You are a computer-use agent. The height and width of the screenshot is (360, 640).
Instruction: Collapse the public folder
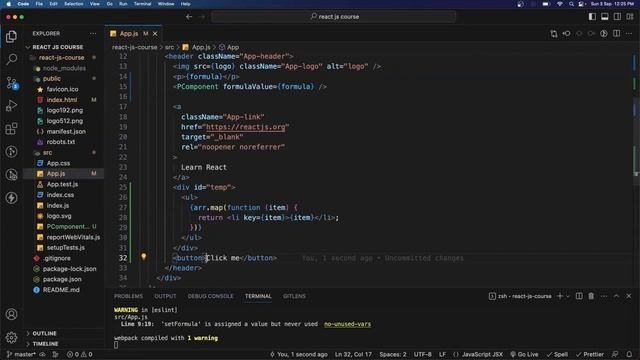[52, 78]
